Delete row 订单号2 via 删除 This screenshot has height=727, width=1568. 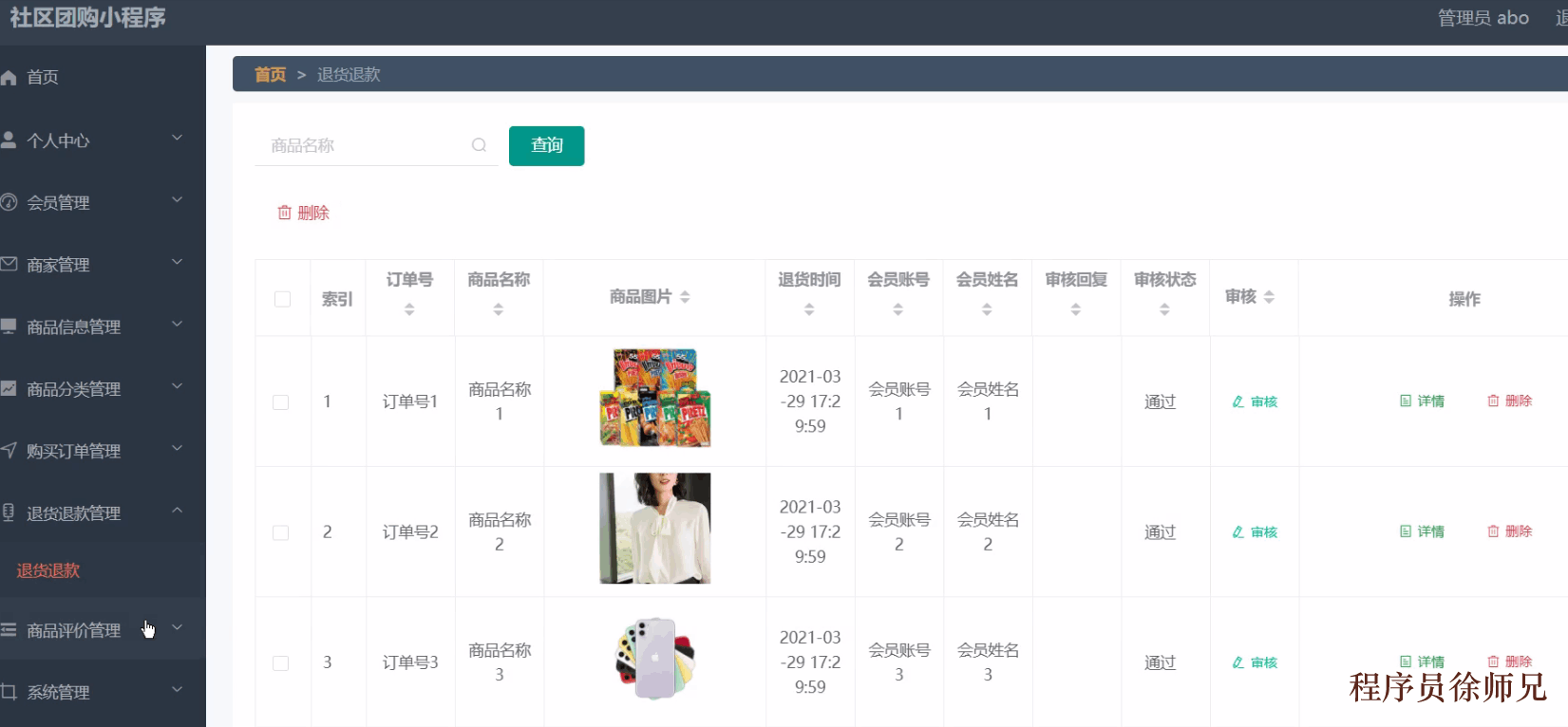tap(1509, 531)
